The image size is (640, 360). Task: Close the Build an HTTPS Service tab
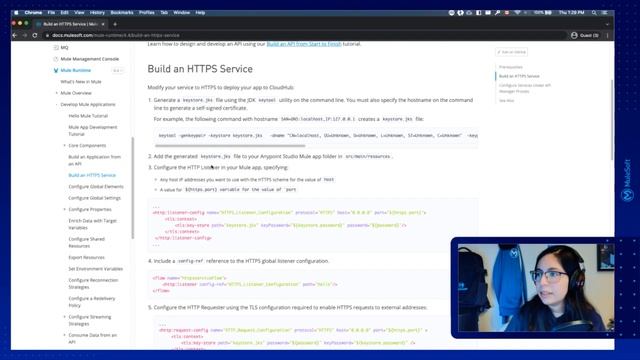(103, 24)
